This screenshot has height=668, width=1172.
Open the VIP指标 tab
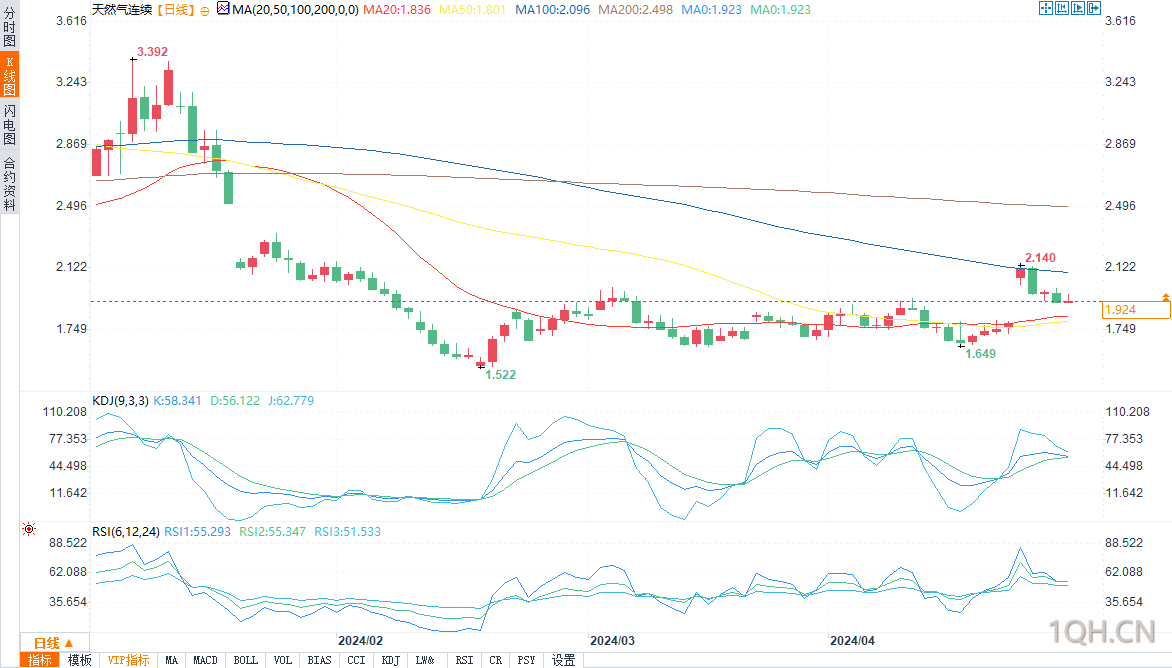point(128,660)
